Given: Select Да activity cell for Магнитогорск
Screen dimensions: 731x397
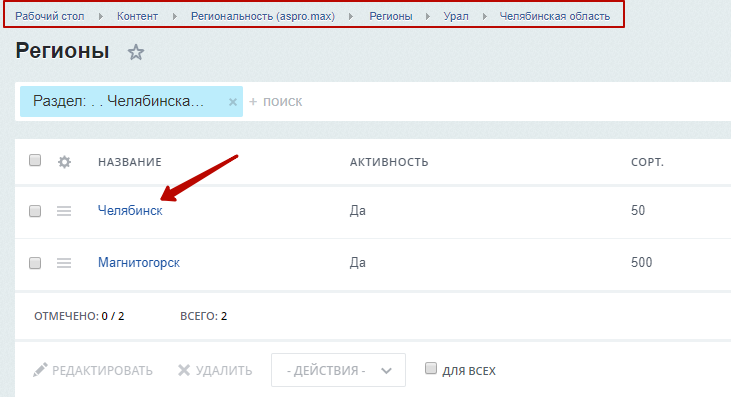Looking at the screenshot, I should tap(358, 263).
